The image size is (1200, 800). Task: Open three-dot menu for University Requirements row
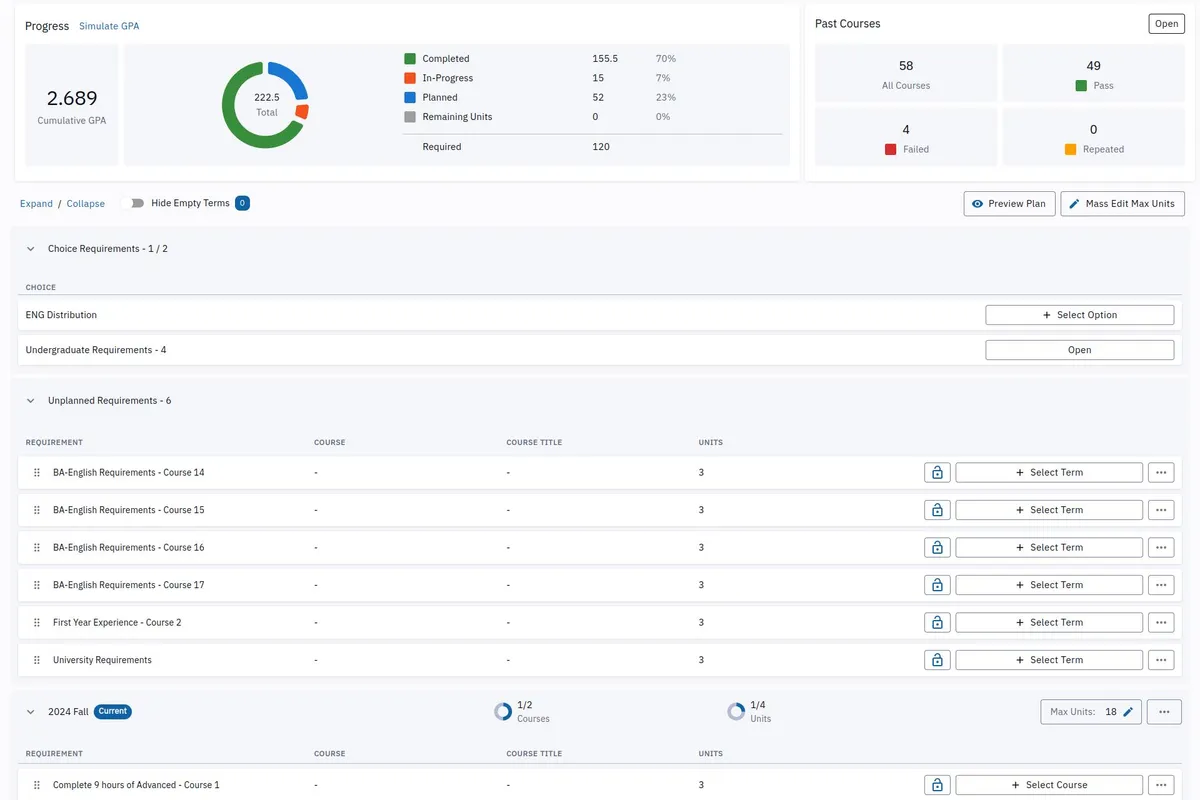coord(1160,660)
